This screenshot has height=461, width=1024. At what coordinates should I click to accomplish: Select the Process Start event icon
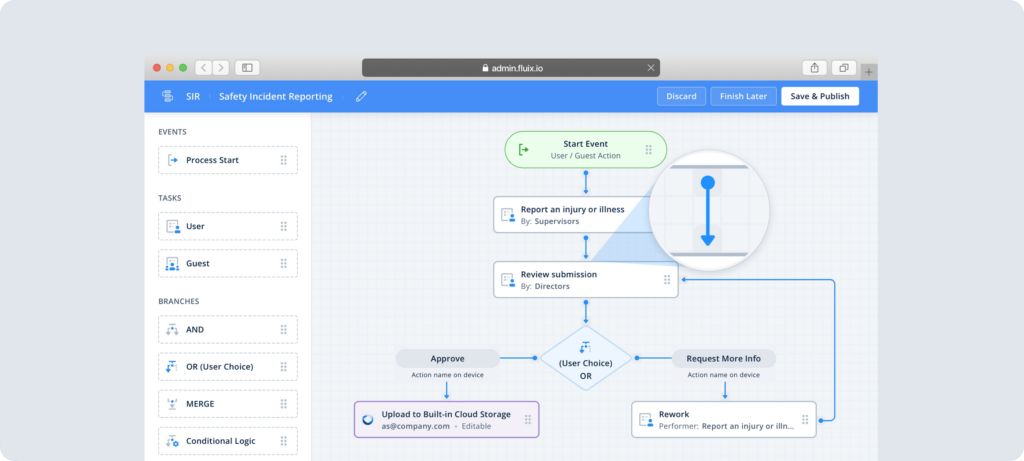pyautogui.click(x=173, y=160)
